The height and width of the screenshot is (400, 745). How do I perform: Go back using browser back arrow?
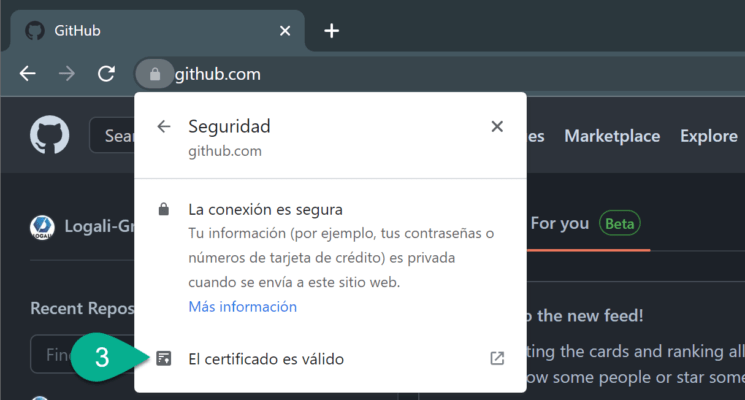28,74
